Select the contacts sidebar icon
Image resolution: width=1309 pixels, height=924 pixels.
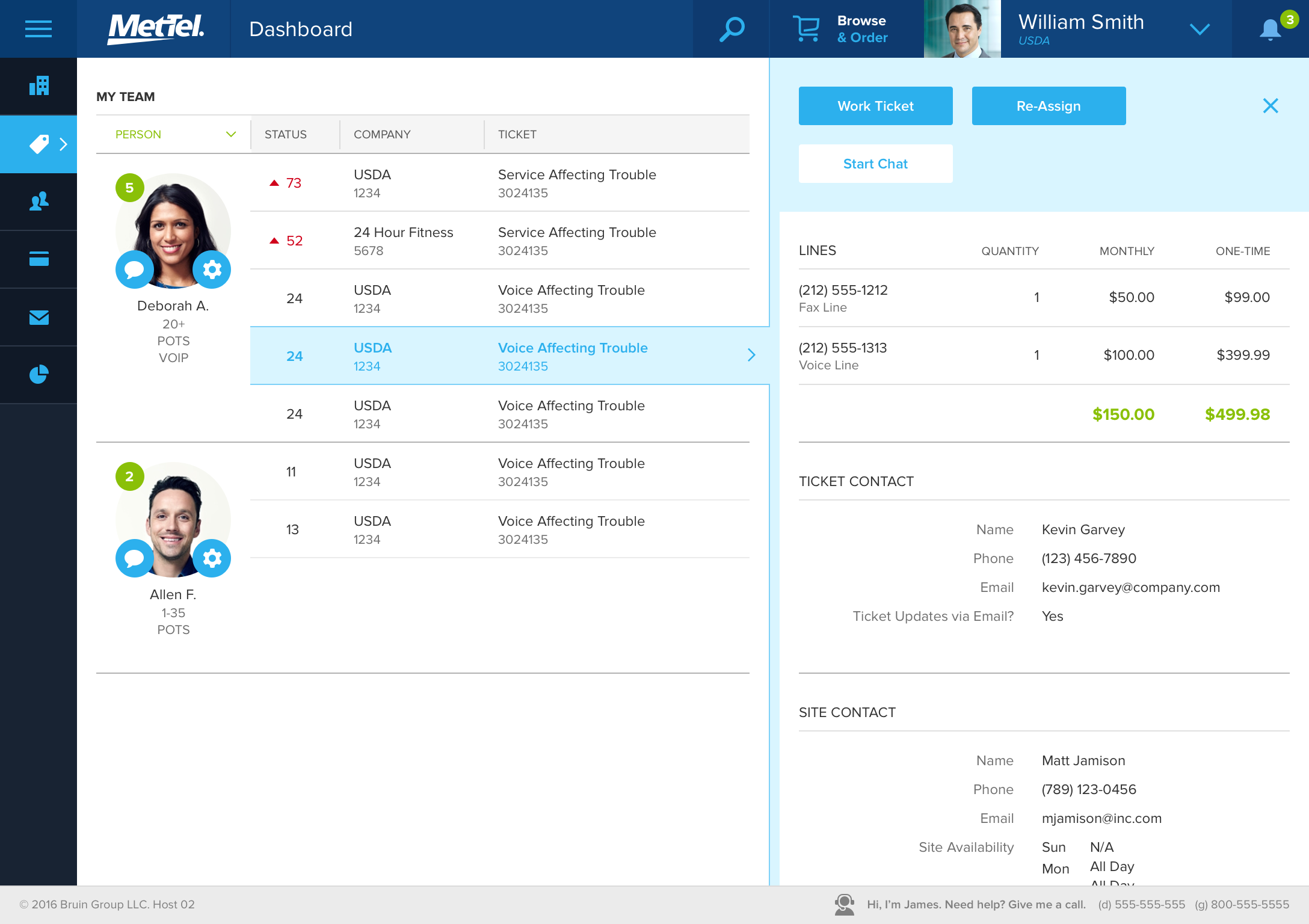38,202
